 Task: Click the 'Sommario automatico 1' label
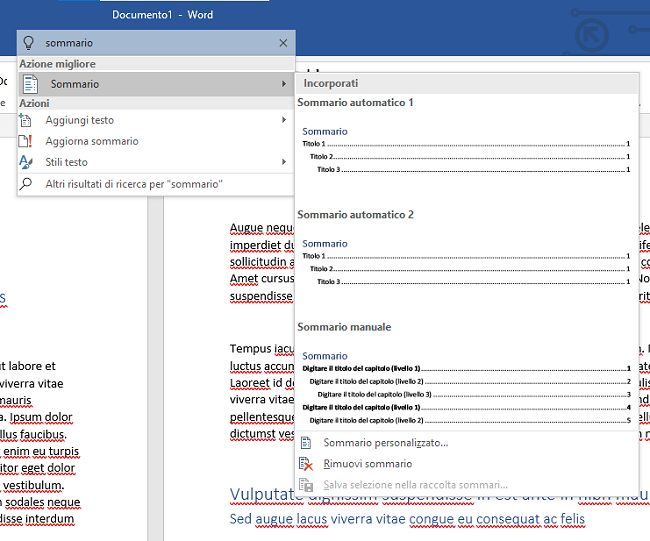(x=355, y=102)
